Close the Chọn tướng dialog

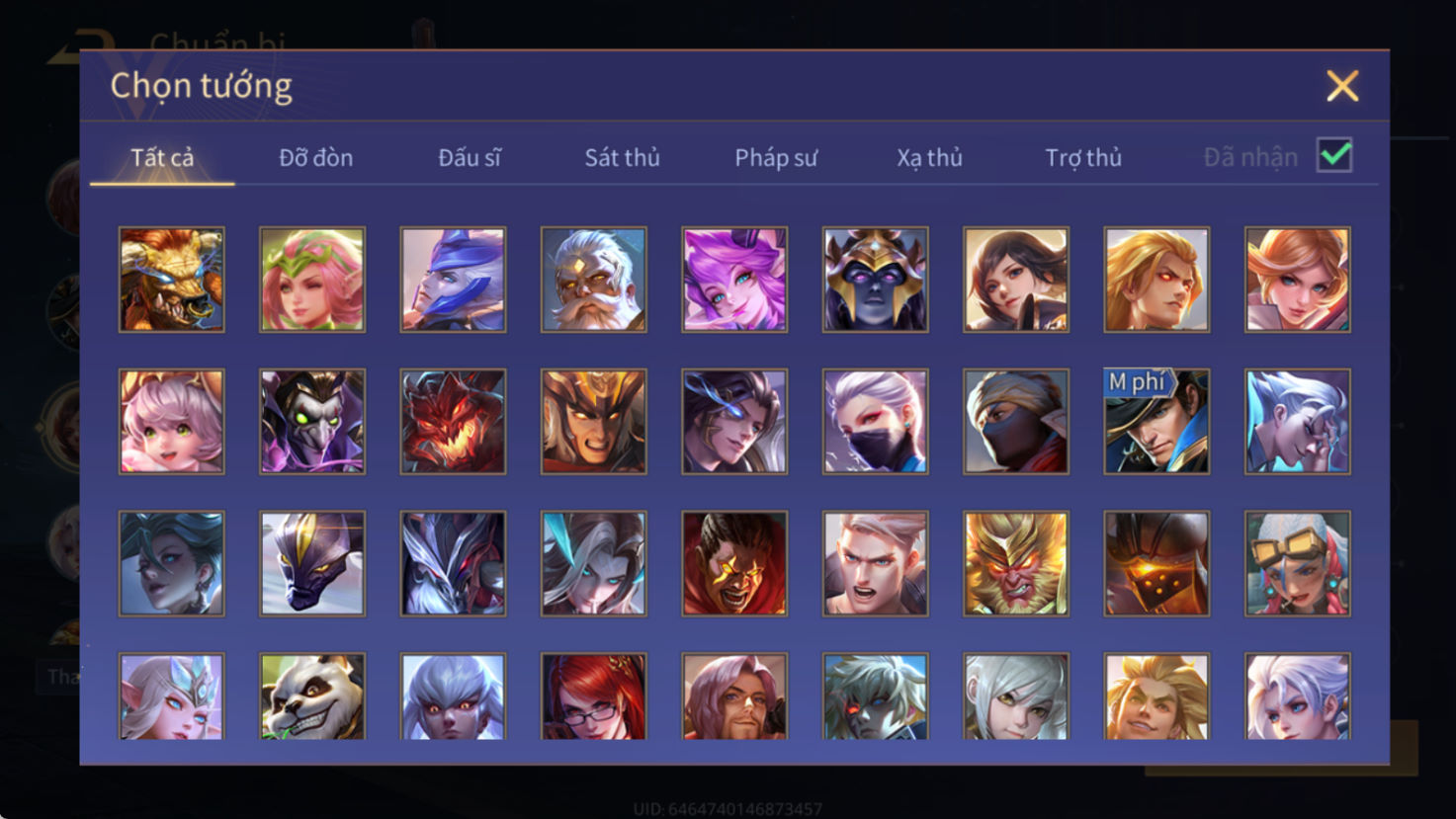(x=1342, y=86)
